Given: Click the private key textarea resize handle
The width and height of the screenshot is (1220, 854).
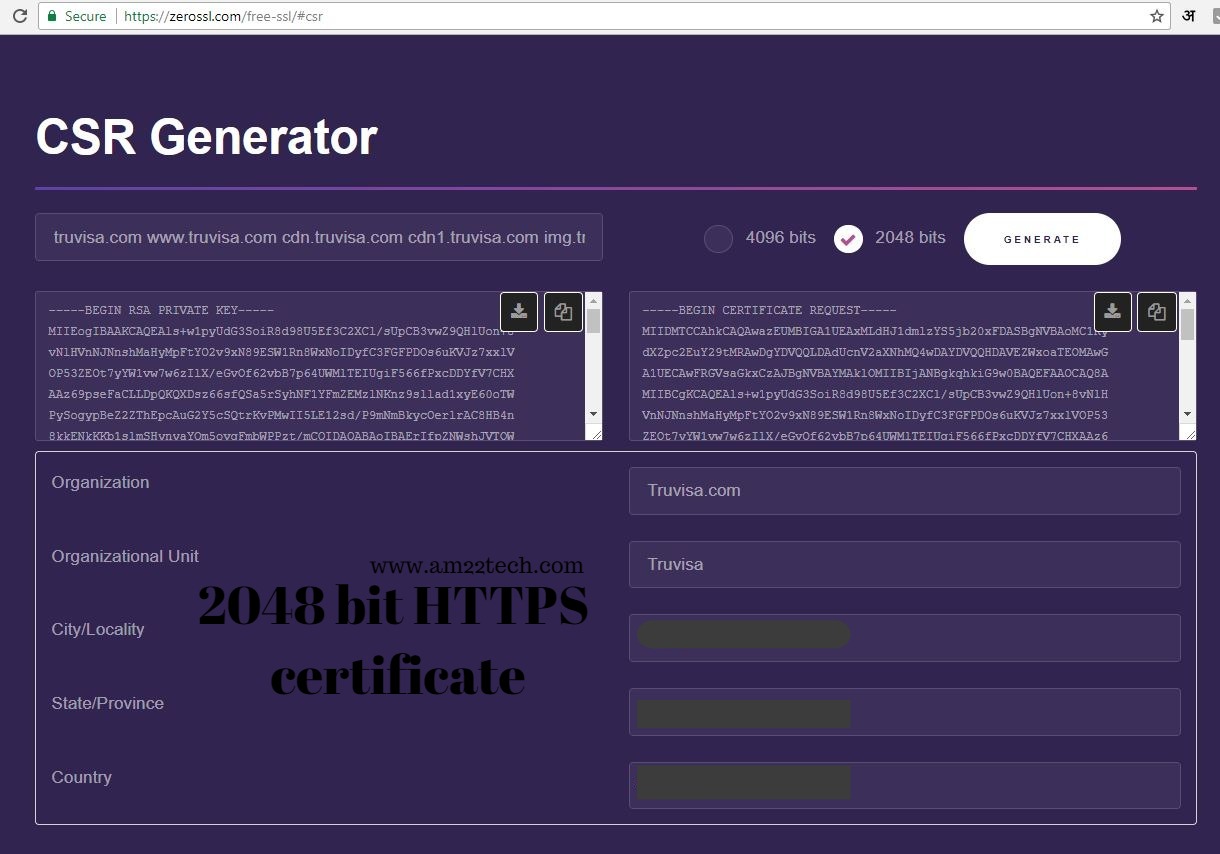Looking at the screenshot, I should (595, 432).
